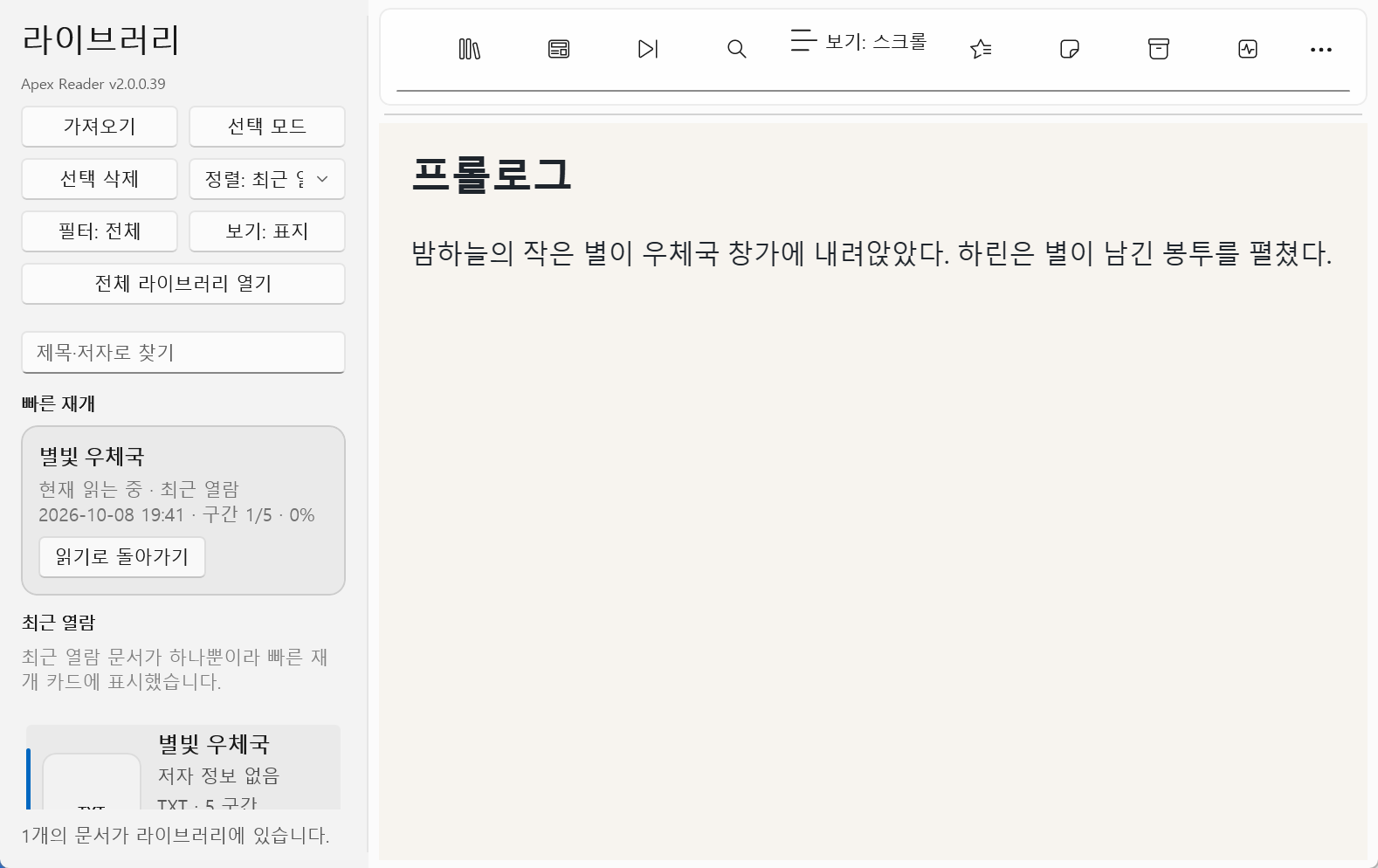Focus the 제목·저자로 찾기 search field
The image size is (1378, 868).
183,353
